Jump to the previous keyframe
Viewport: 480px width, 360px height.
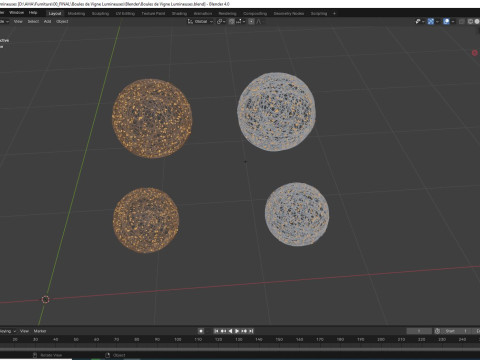[223, 331]
